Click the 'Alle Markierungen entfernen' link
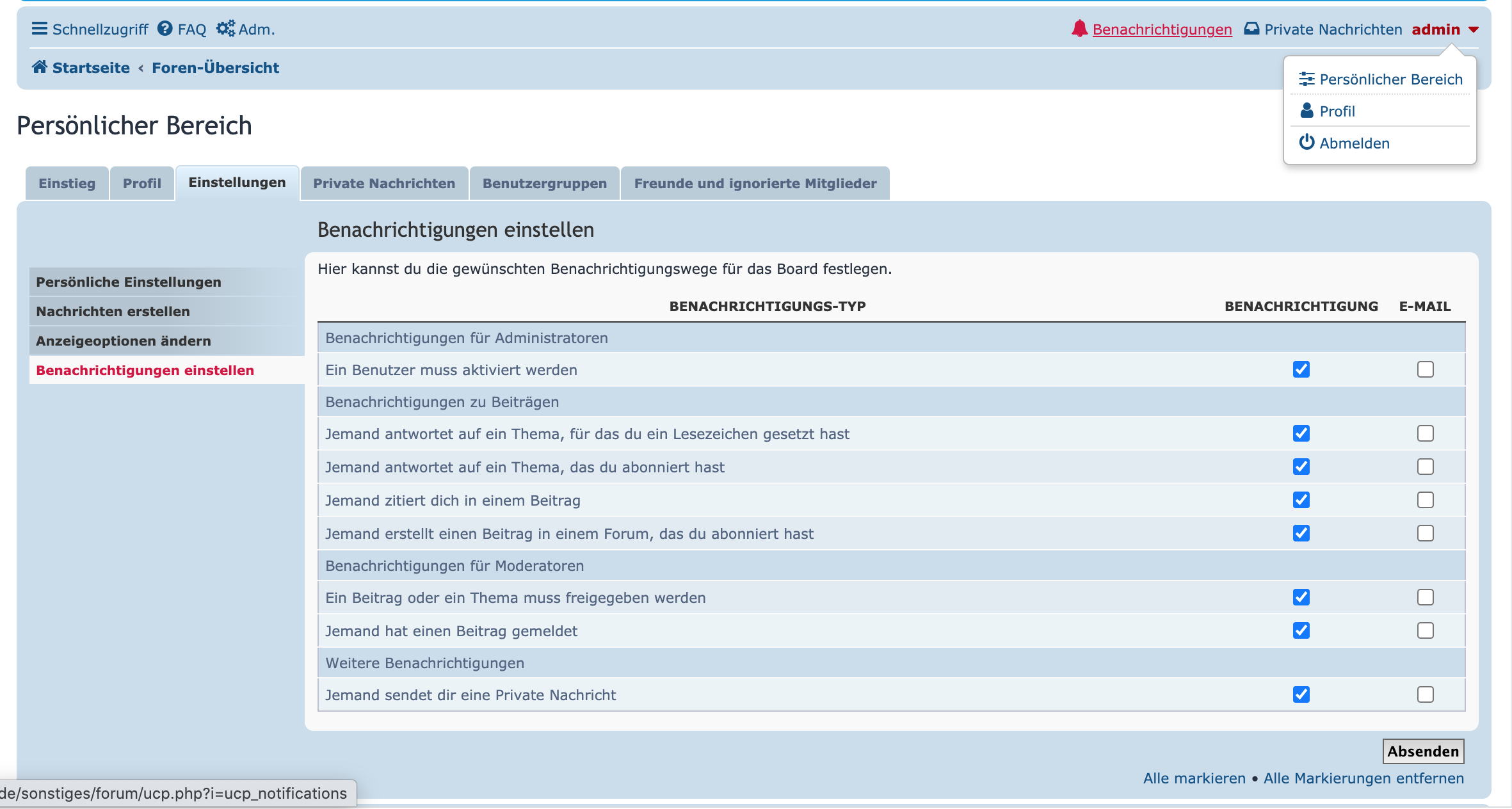The image size is (1512, 809). (1363, 778)
